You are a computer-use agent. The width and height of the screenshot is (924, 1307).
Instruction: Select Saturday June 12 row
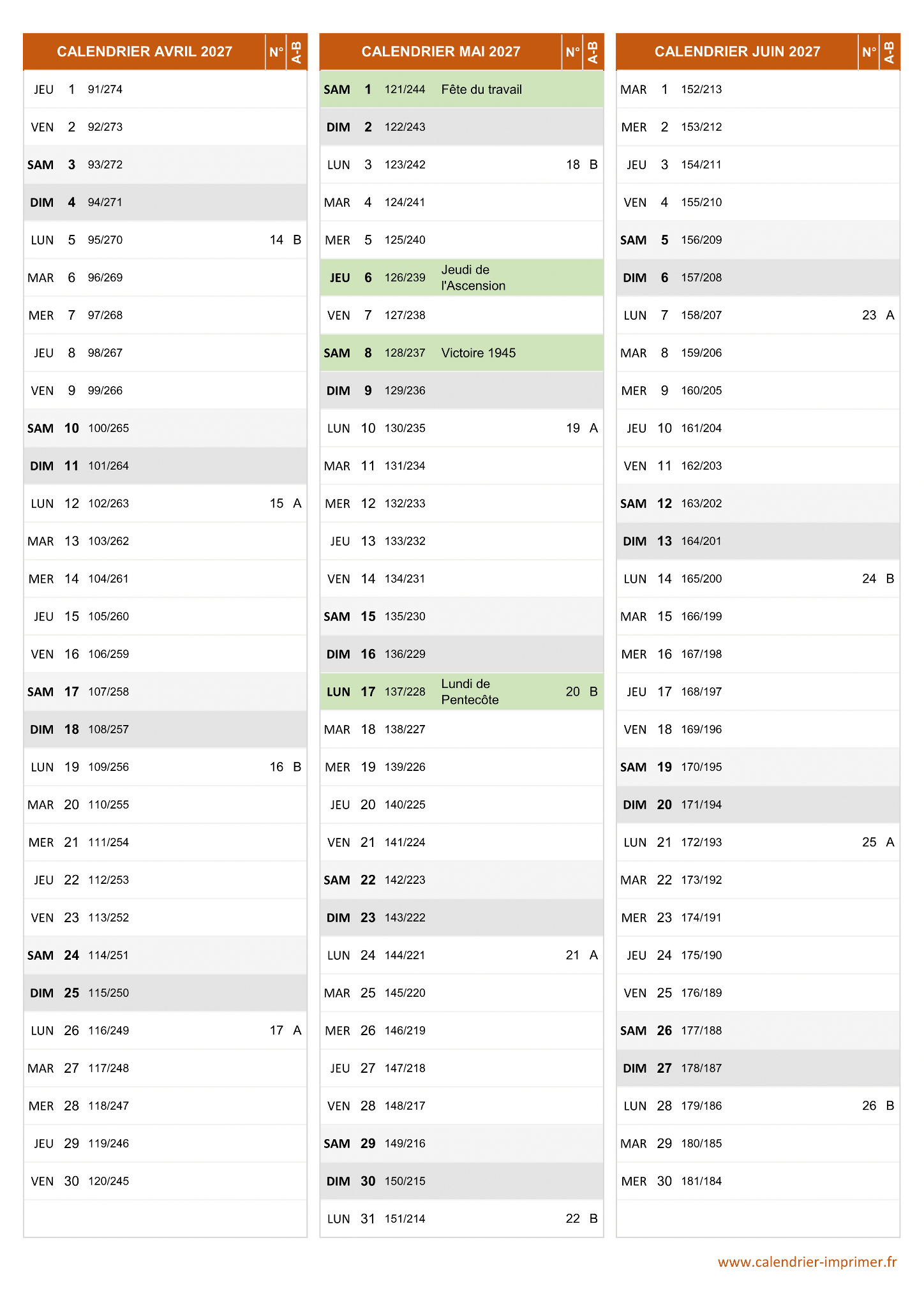(758, 504)
